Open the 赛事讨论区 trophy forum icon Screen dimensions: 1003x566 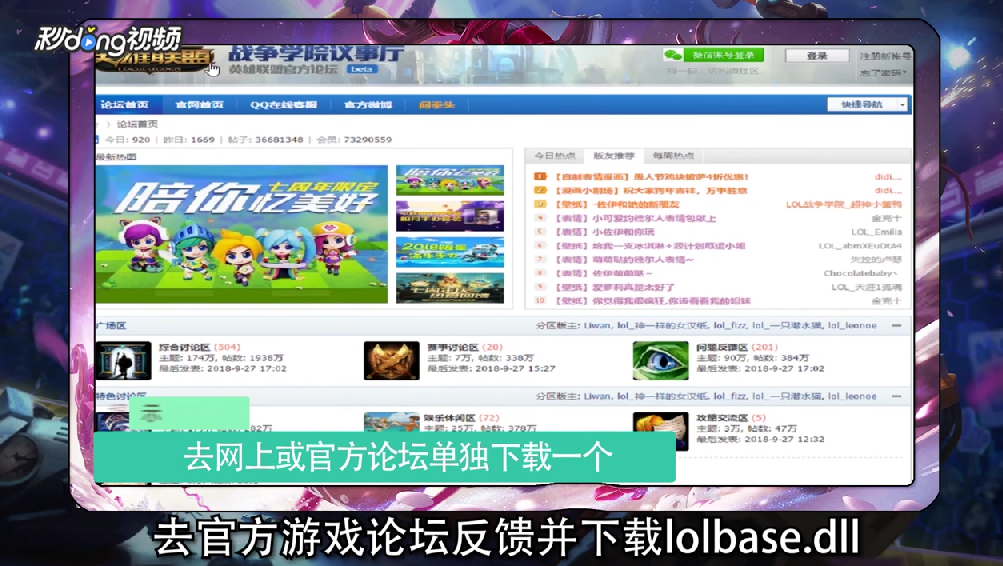[391, 360]
